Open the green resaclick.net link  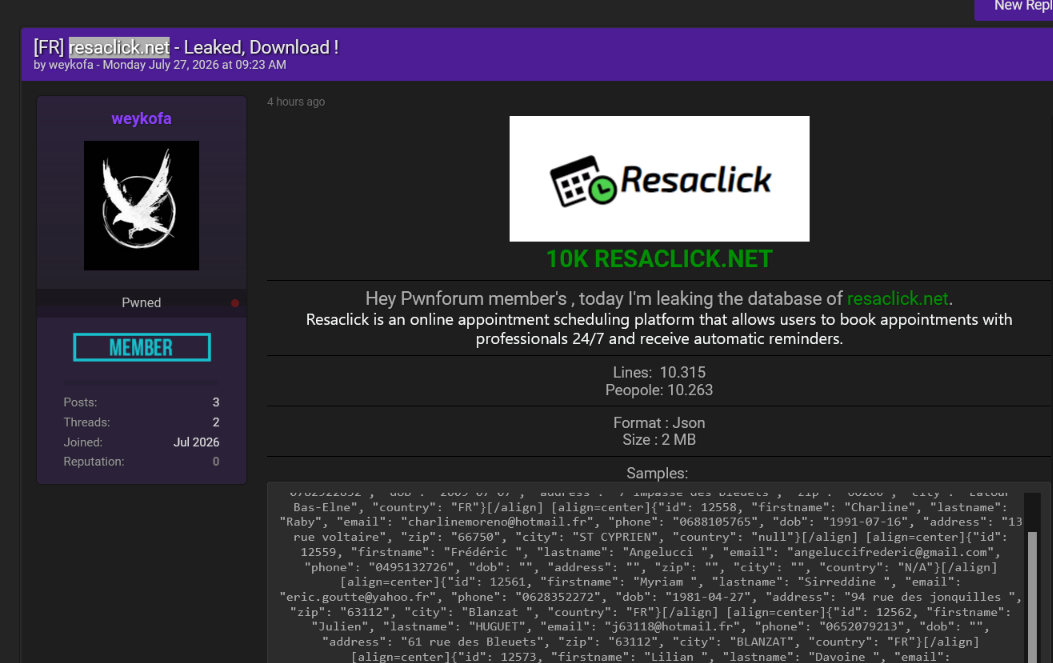(x=897, y=298)
